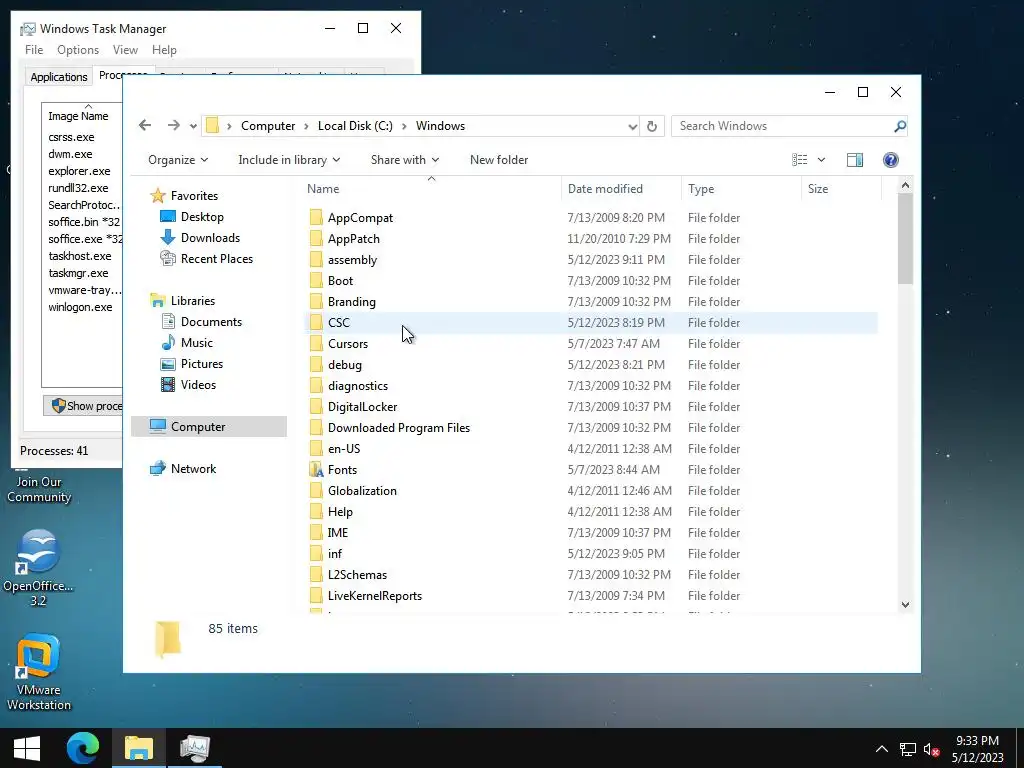The height and width of the screenshot is (768, 1024).
Task: Refresh the Windows folder view
Action: click(652, 126)
